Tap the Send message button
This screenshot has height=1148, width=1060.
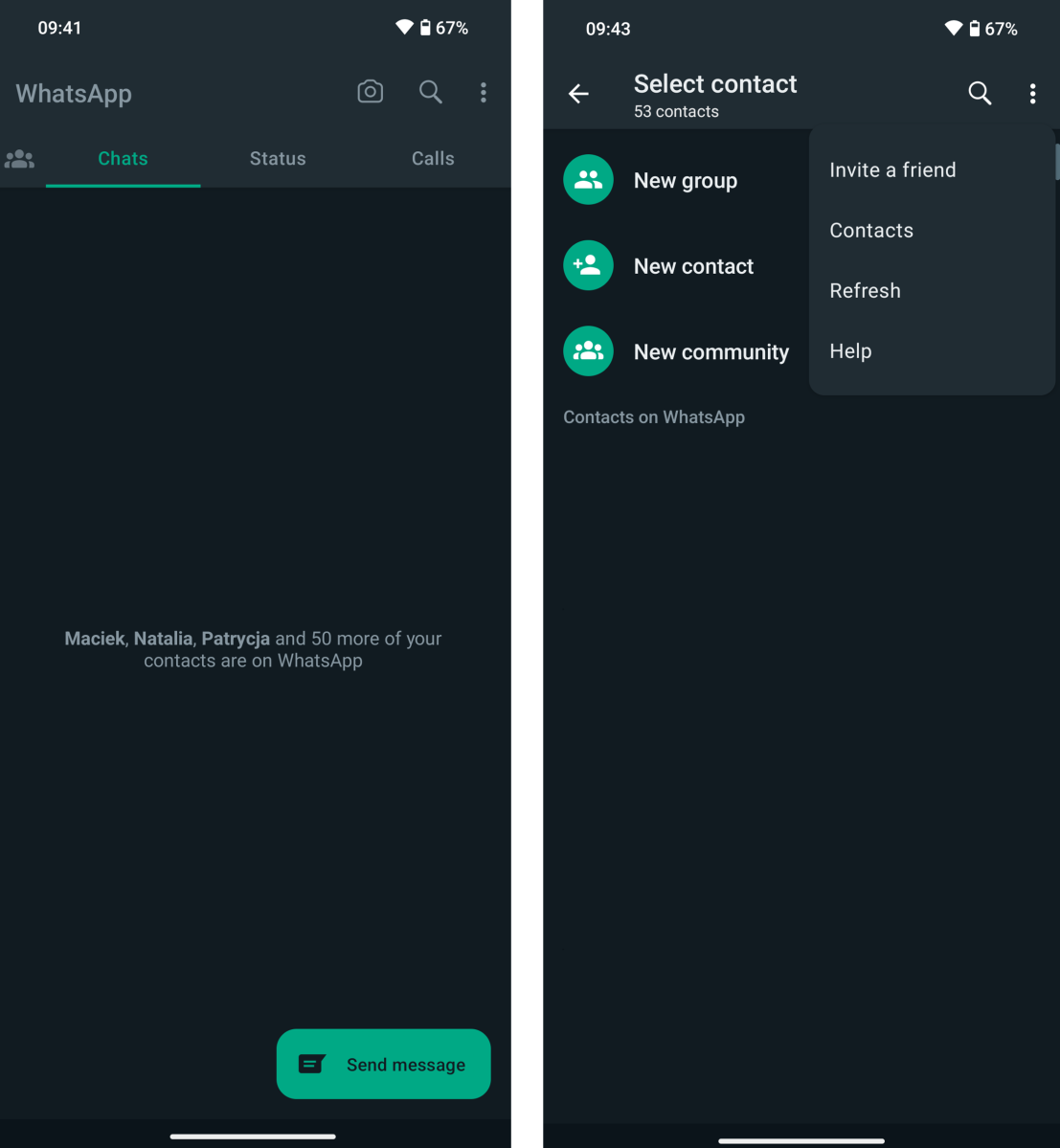tap(384, 1064)
